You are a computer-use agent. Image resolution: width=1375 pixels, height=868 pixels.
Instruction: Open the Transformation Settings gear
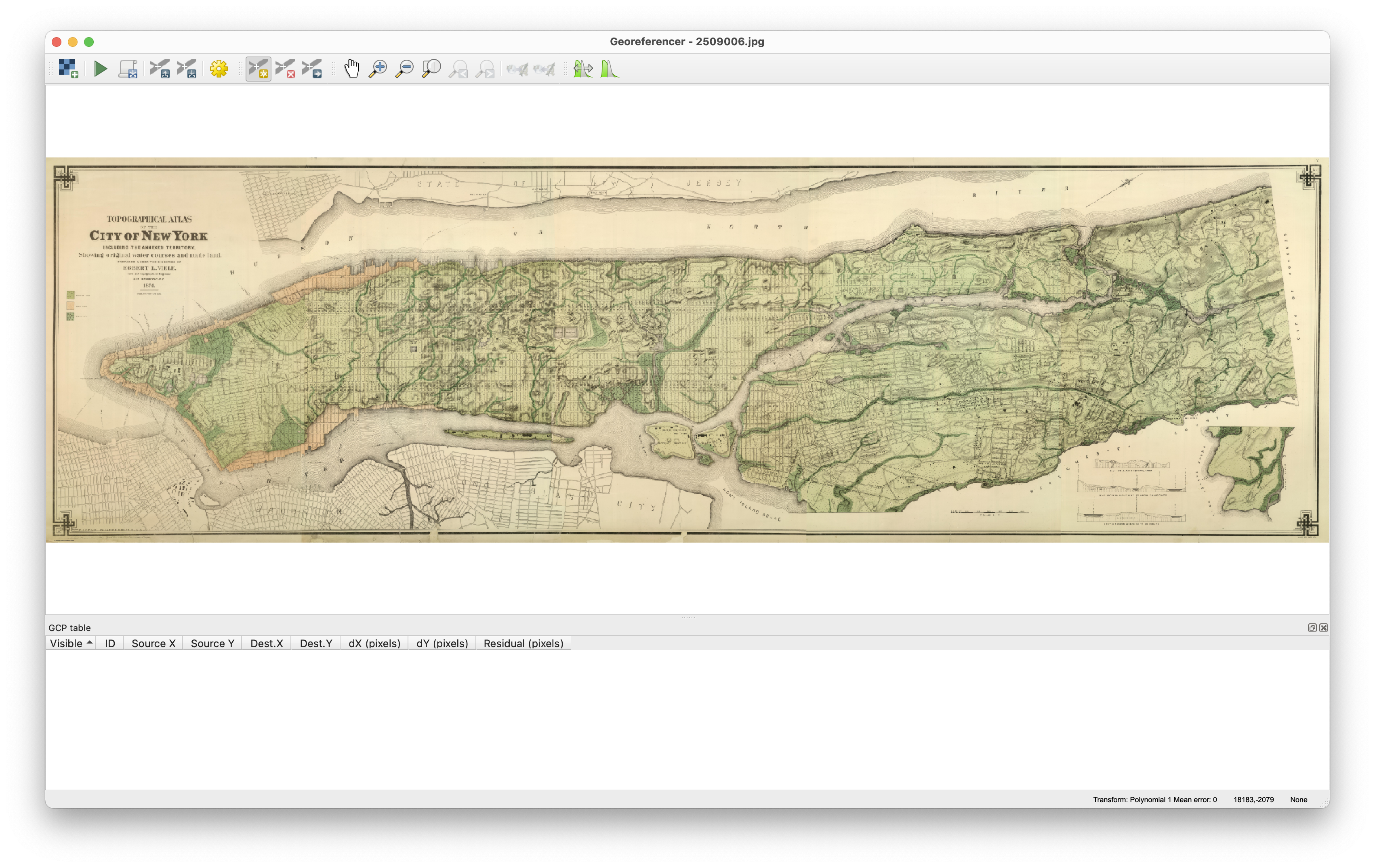(219, 69)
